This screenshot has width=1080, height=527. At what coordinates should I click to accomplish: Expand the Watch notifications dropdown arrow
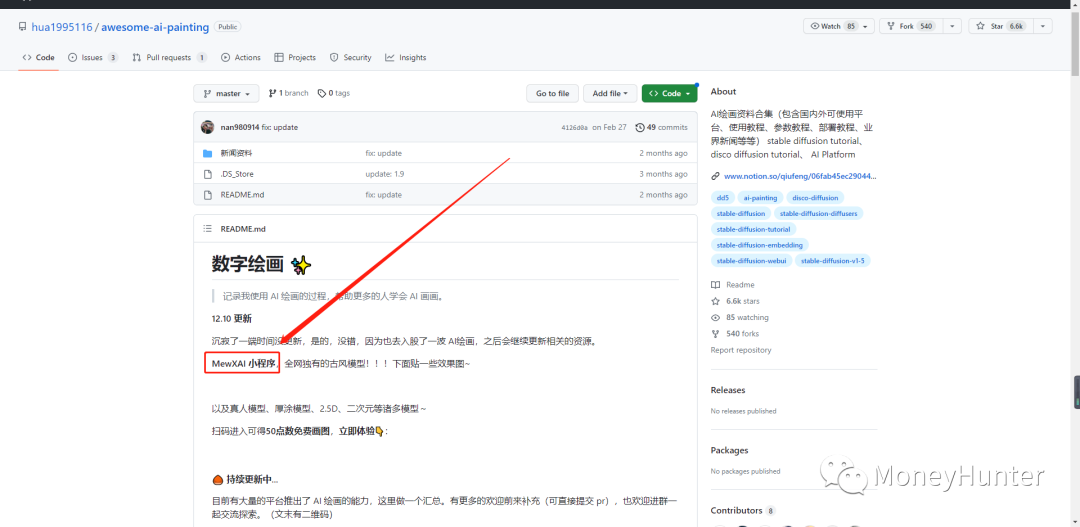pyautogui.click(x=867, y=26)
